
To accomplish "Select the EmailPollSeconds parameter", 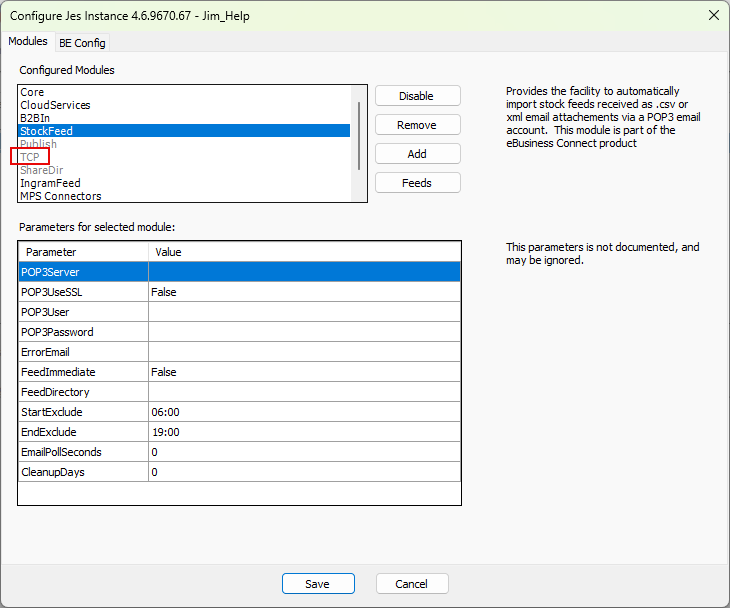I will click(x=84, y=452).
